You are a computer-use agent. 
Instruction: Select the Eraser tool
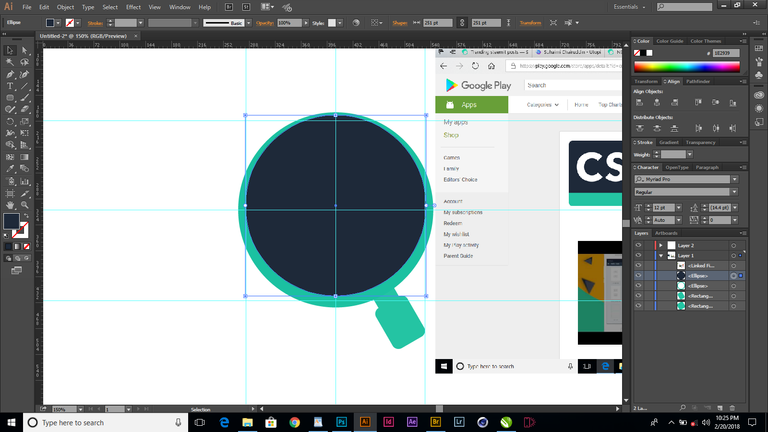[24, 110]
